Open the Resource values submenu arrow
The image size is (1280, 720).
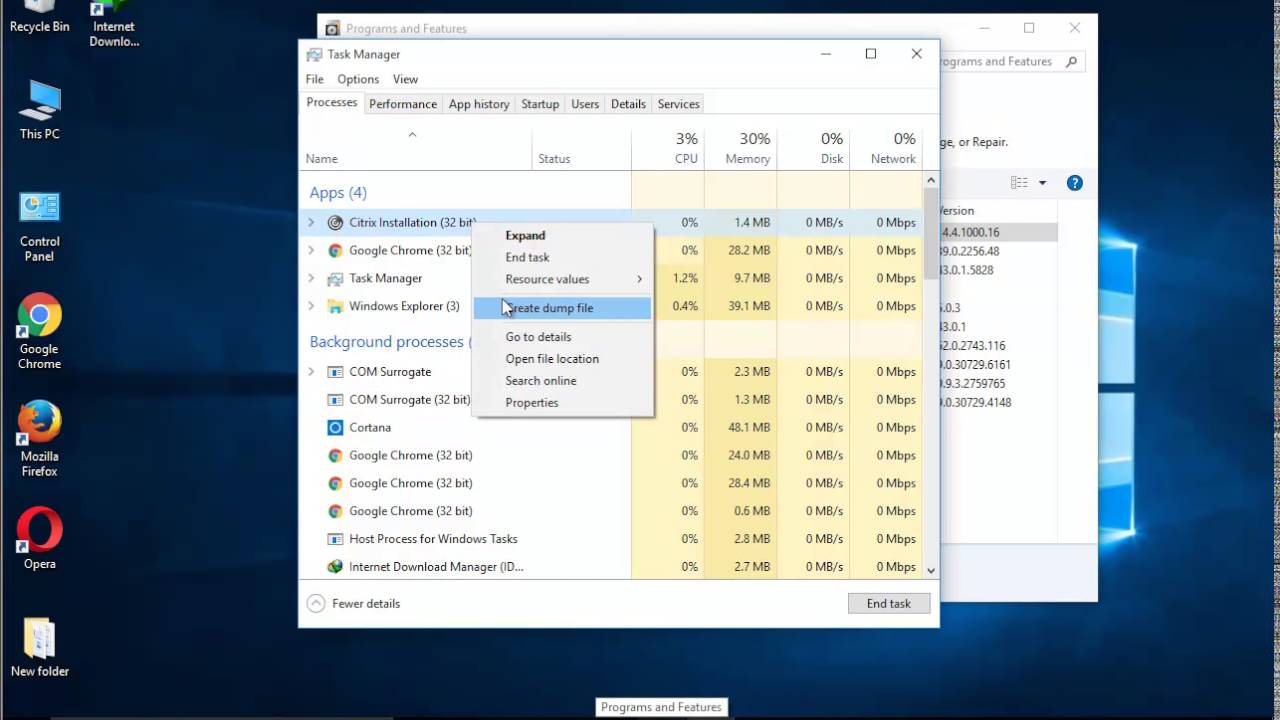click(639, 279)
